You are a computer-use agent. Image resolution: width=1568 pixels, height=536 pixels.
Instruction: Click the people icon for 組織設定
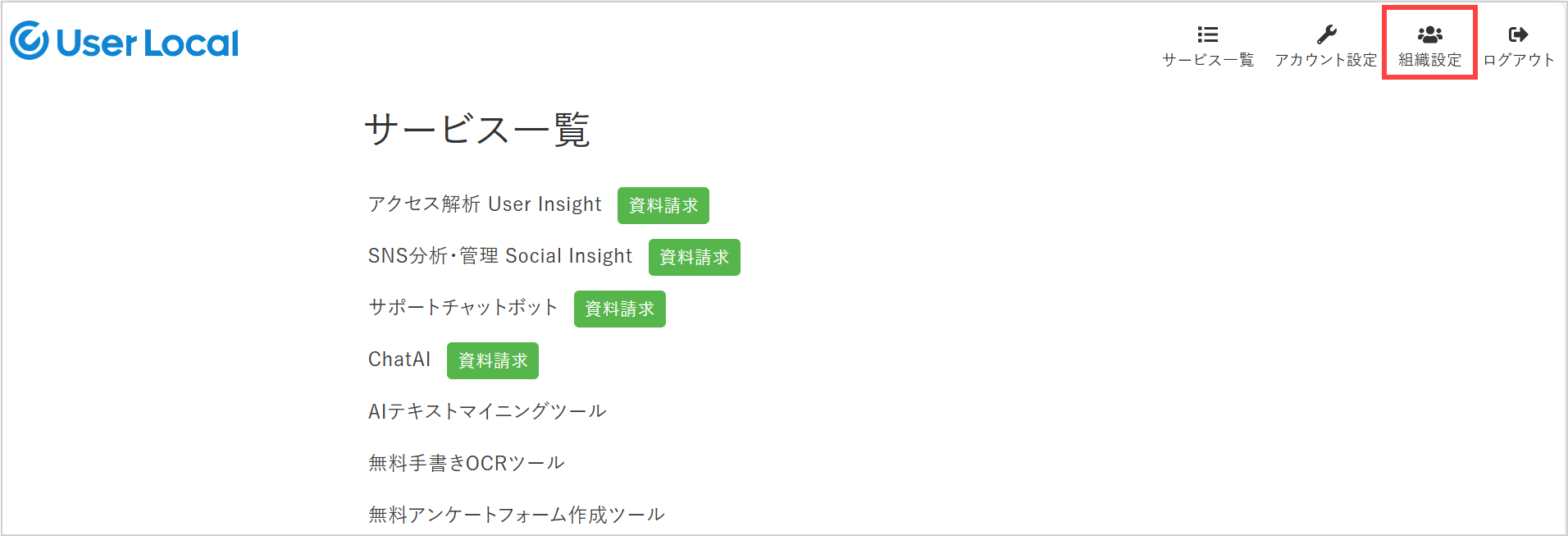(x=1429, y=34)
